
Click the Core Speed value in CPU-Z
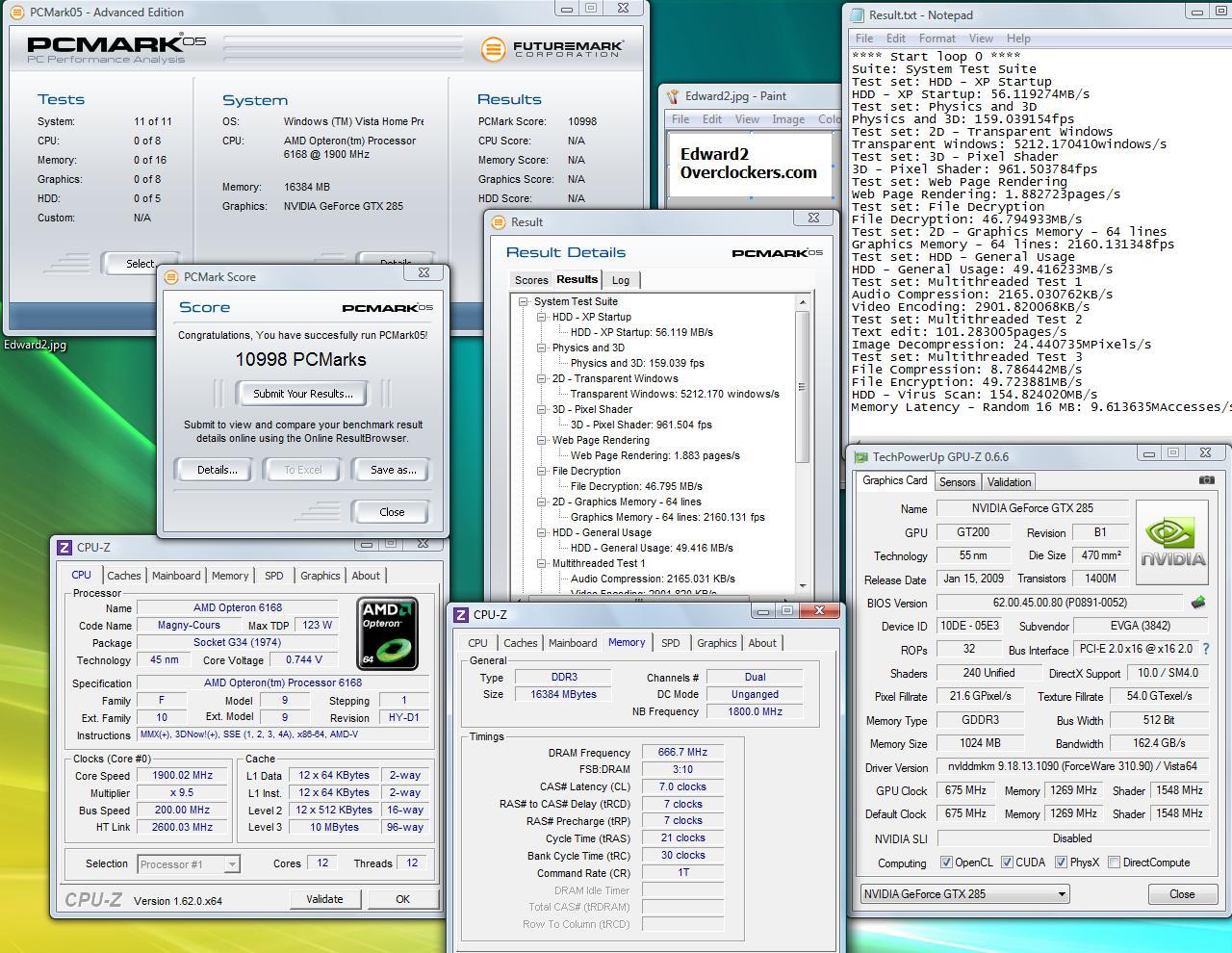(x=183, y=775)
